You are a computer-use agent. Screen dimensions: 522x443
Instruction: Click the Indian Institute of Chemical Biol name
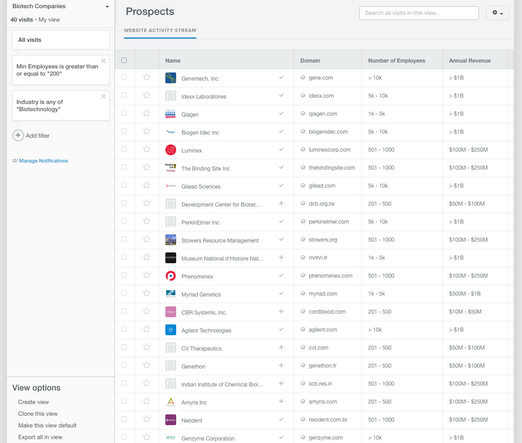tap(222, 384)
